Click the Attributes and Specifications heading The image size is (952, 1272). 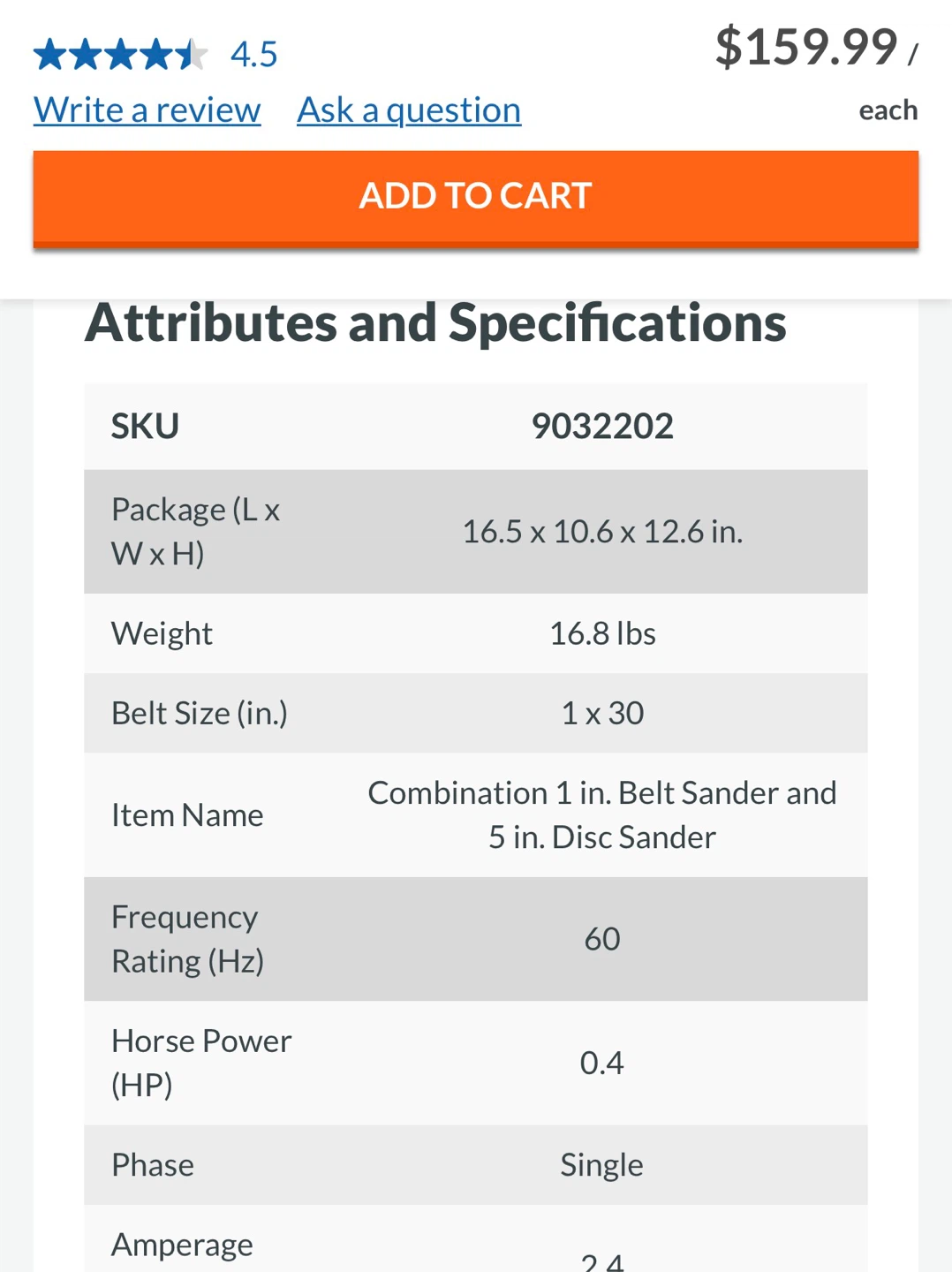(435, 323)
